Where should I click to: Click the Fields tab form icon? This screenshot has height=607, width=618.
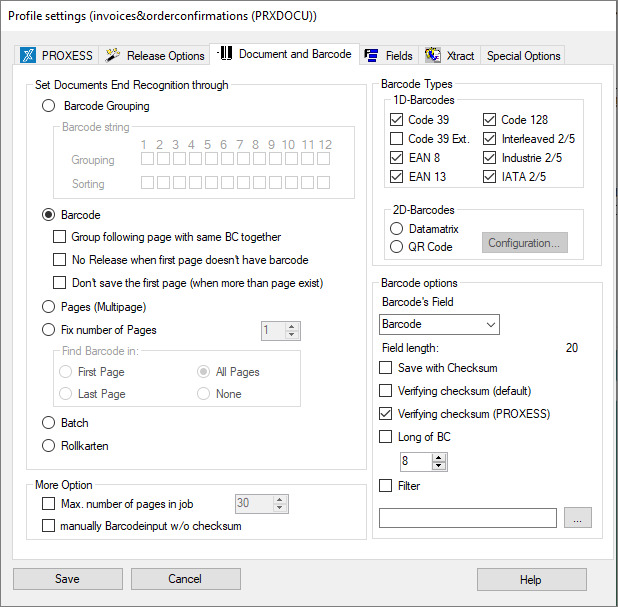pyautogui.click(x=371, y=56)
